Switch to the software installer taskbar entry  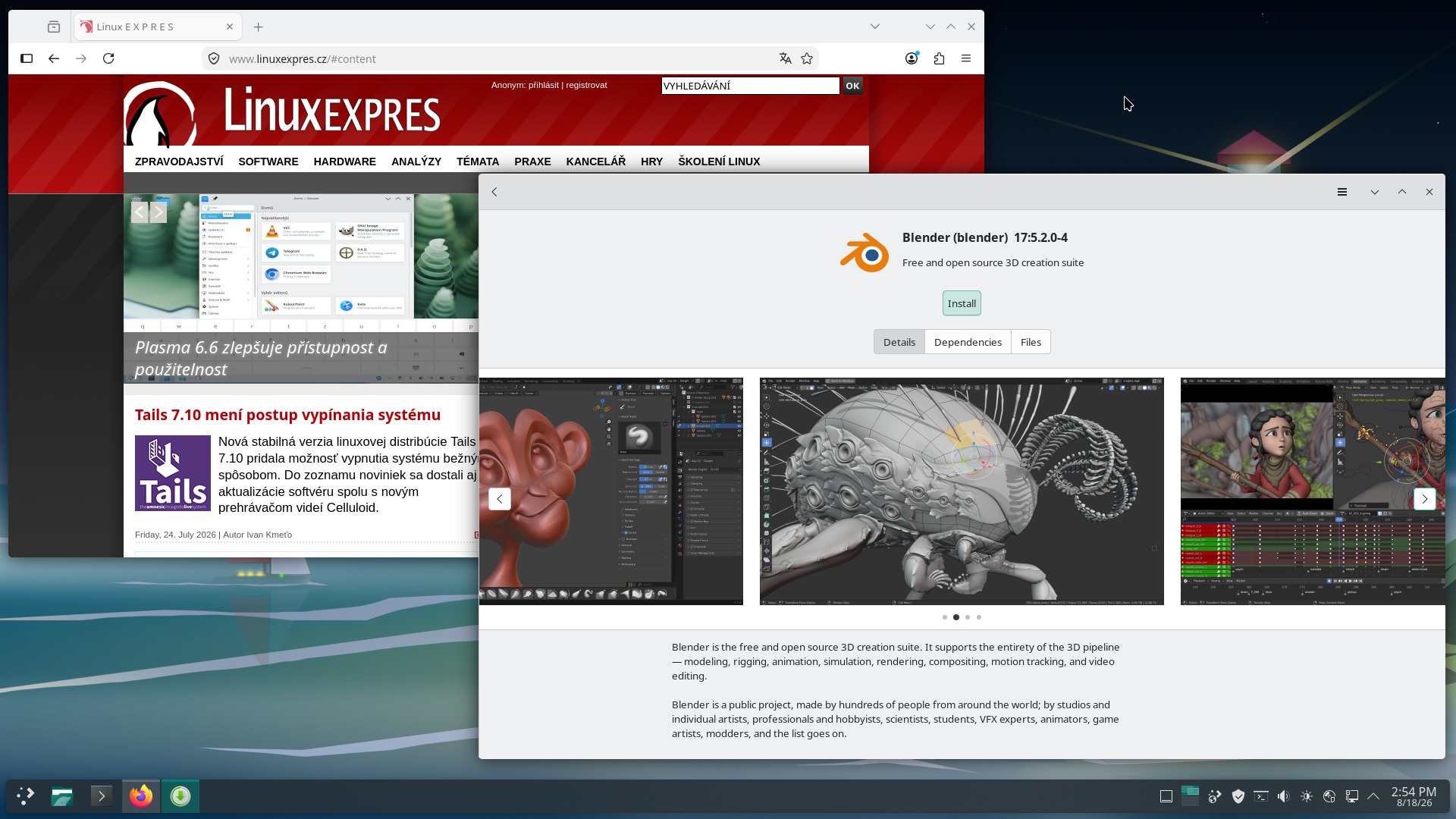click(180, 796)
